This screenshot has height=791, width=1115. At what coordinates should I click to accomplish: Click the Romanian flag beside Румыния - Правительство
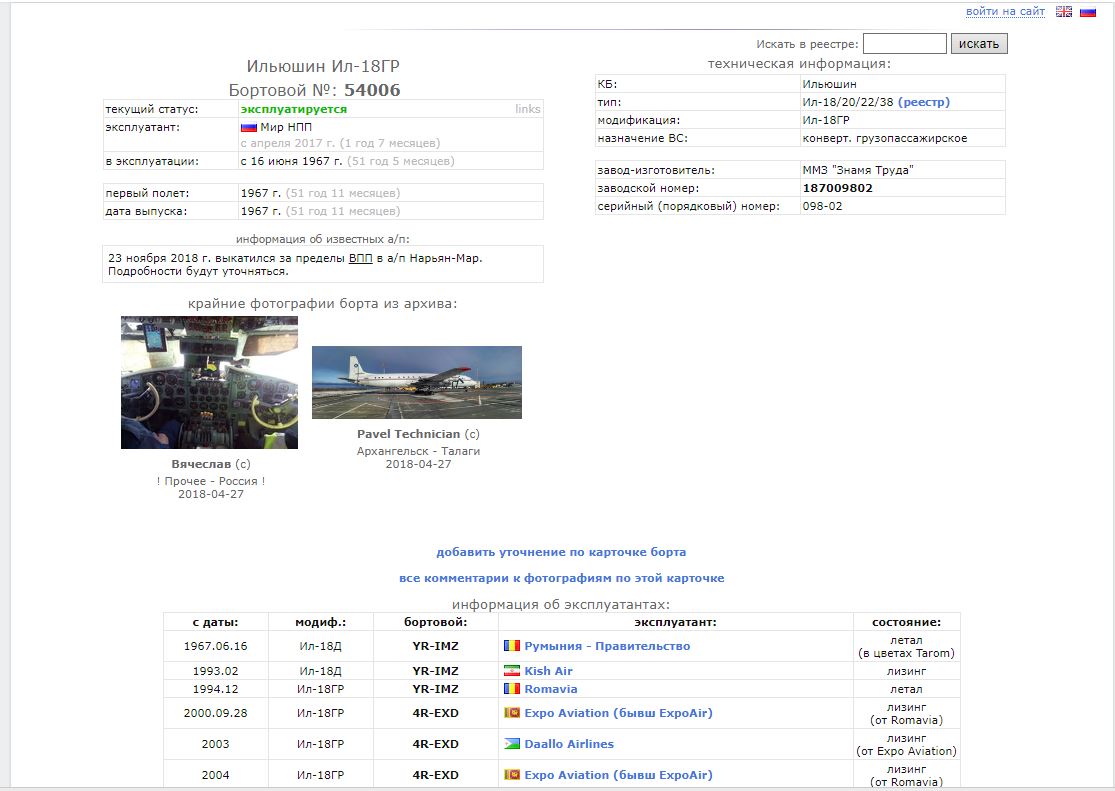[x=512, y=646]
